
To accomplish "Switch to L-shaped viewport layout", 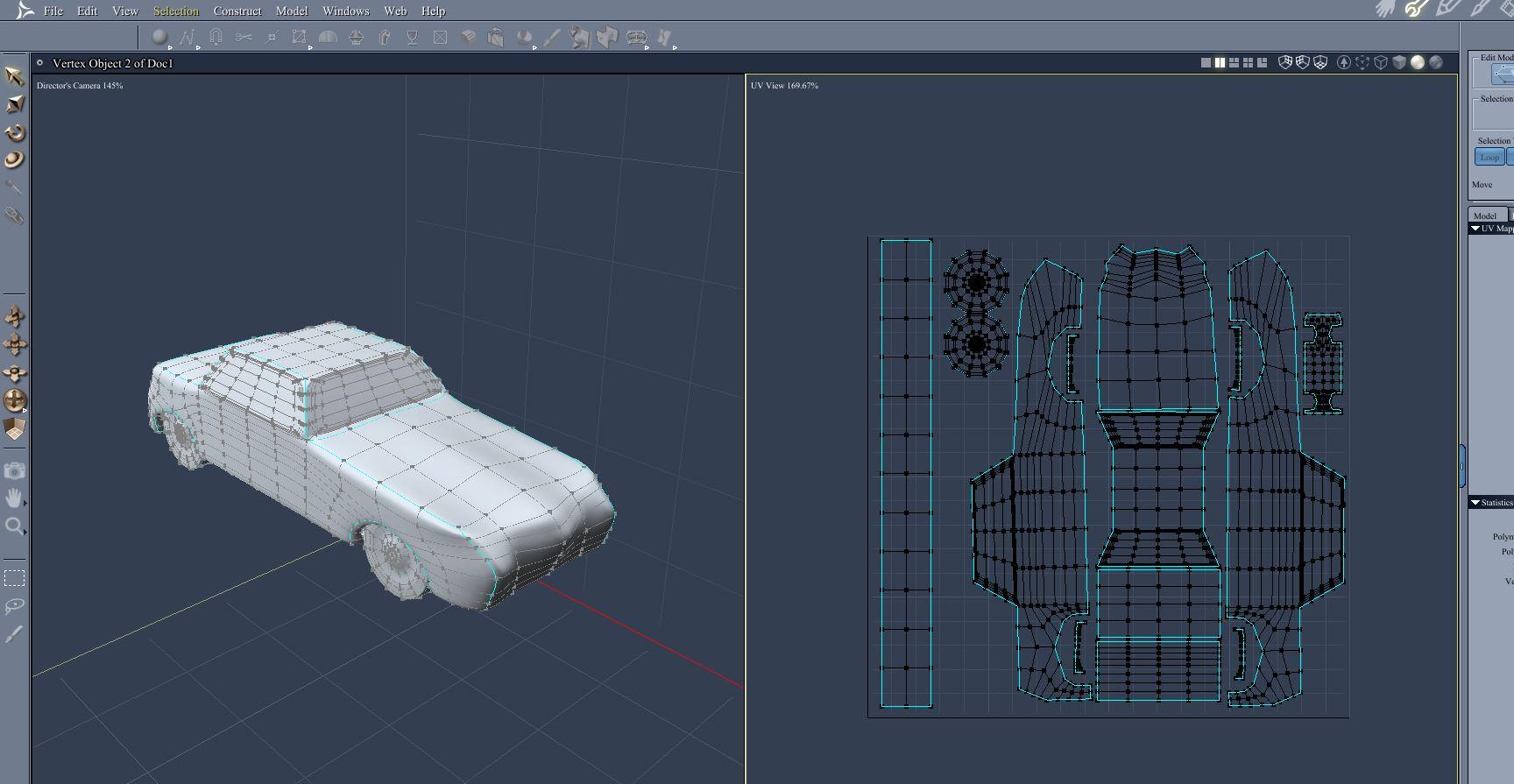I will coord(1262,63).
